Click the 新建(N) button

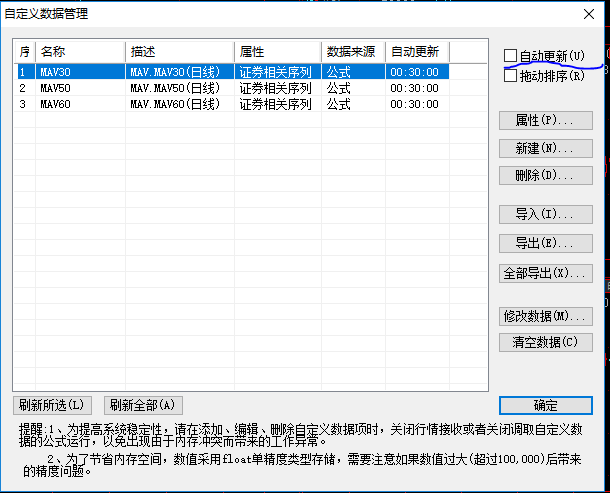pos(546,149)
